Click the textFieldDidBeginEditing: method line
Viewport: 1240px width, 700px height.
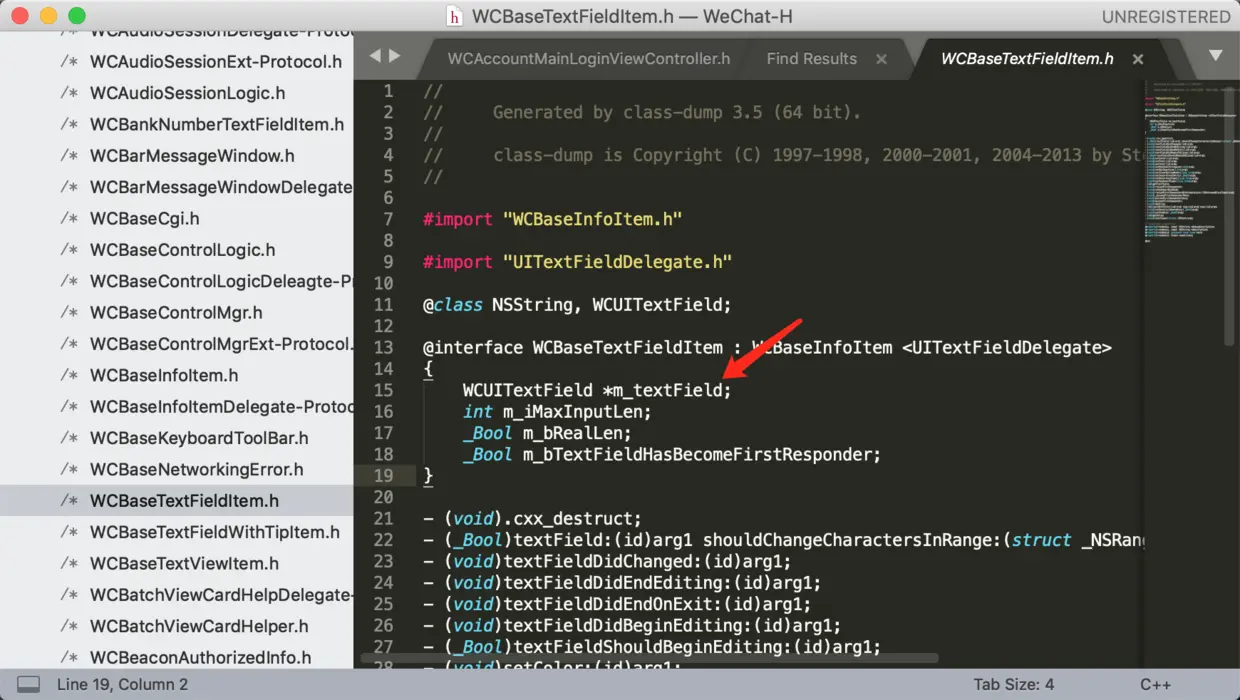point(632,626)
